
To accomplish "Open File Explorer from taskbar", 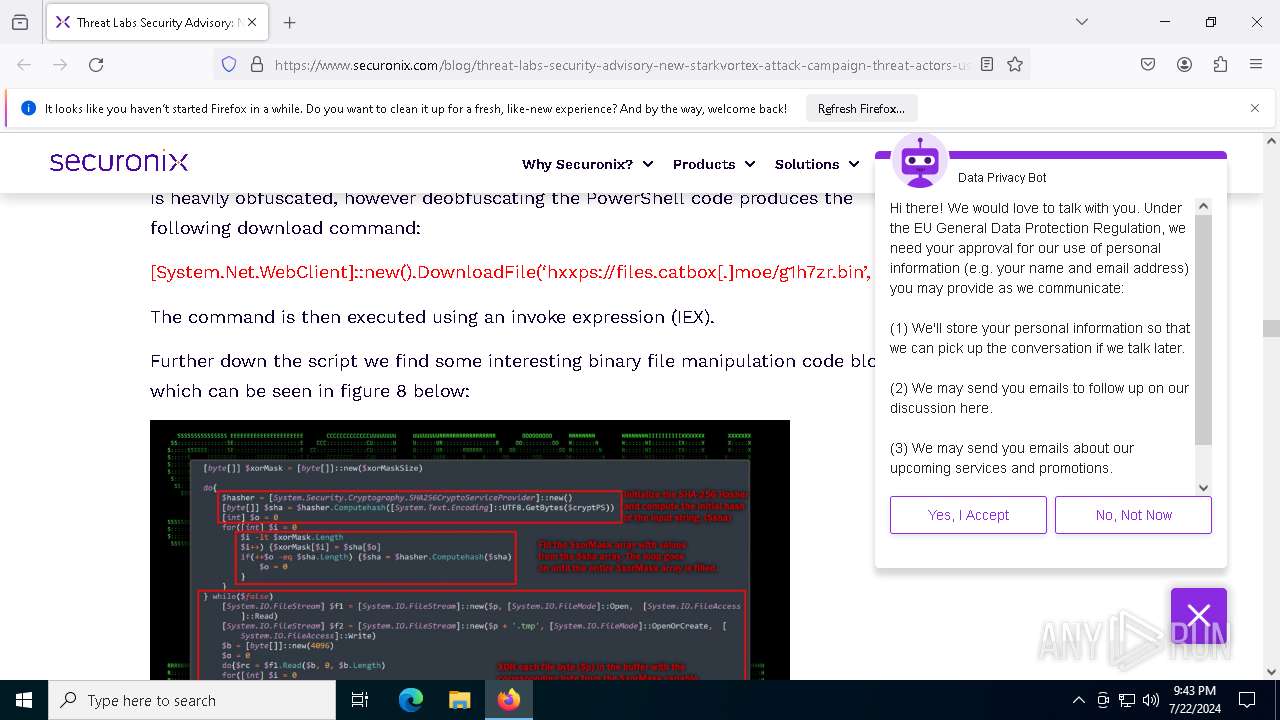I will point(459,700).
